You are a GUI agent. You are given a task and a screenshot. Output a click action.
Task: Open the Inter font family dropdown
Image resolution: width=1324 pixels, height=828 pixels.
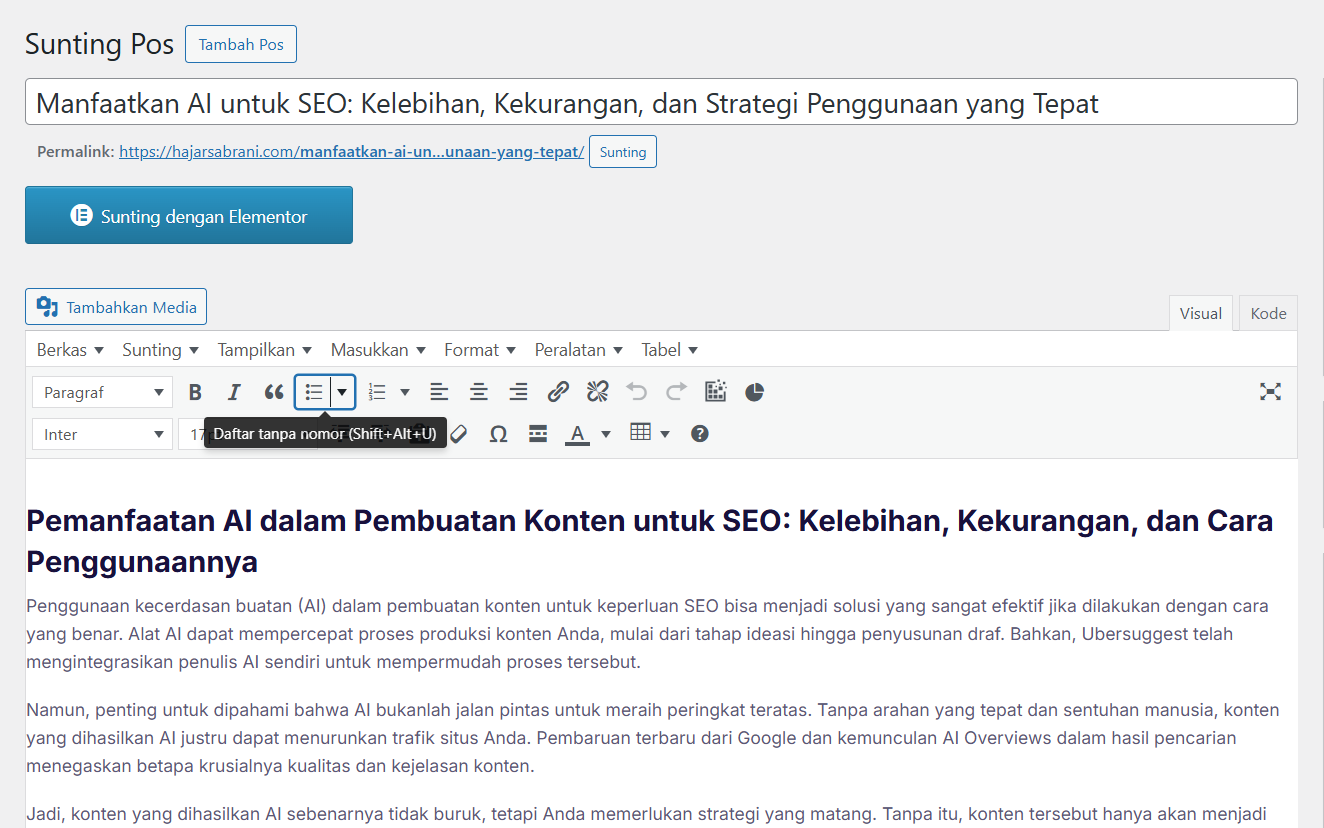coord(102,434)
